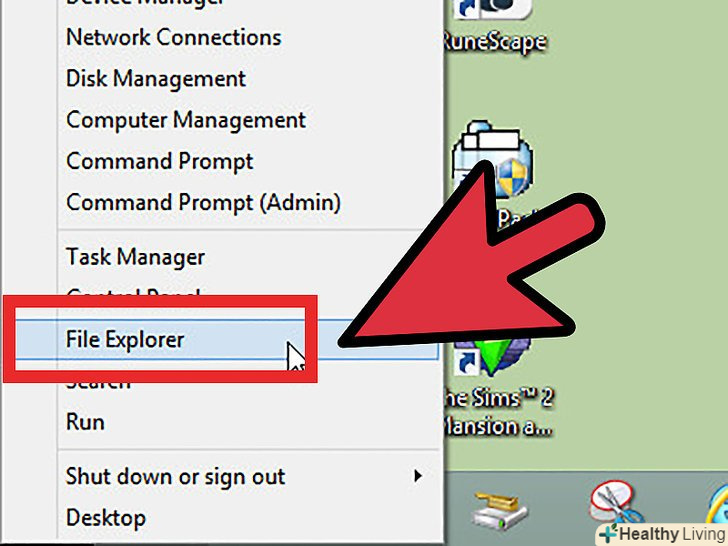Select Run from the menu

85,422
